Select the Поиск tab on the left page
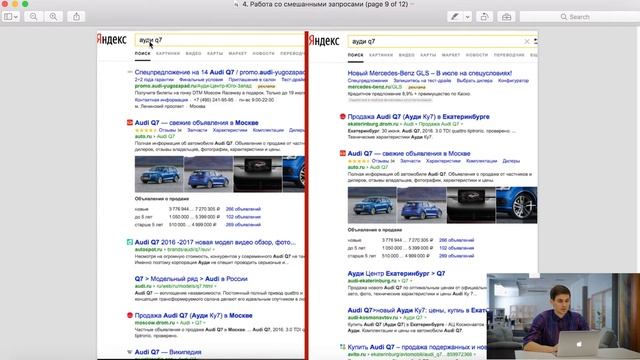Screen dimensions: 640x360 pyautogui.click(x=143, y=53)
